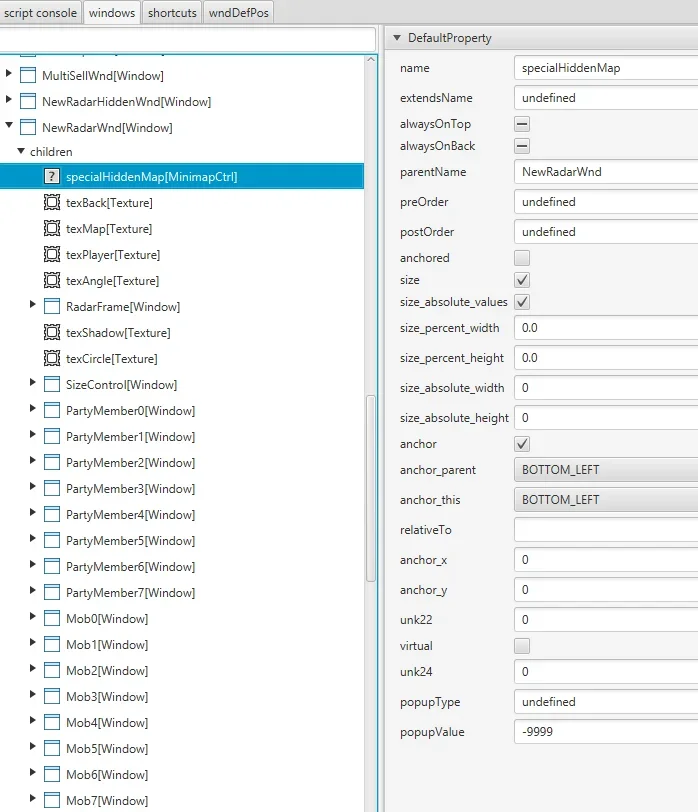Click the empty relativeTo field

(x=606, y=530)
